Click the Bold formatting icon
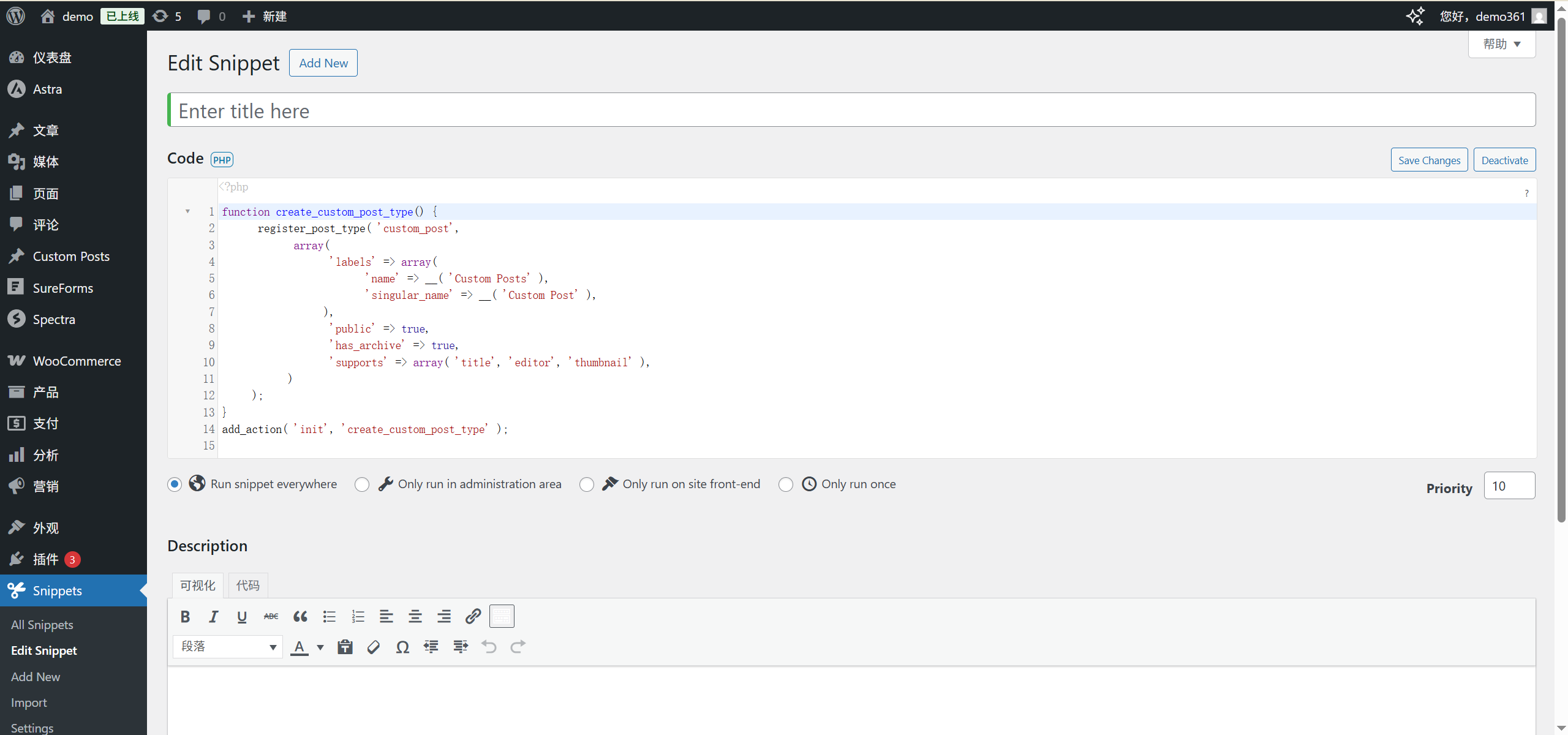 [185, 616]
